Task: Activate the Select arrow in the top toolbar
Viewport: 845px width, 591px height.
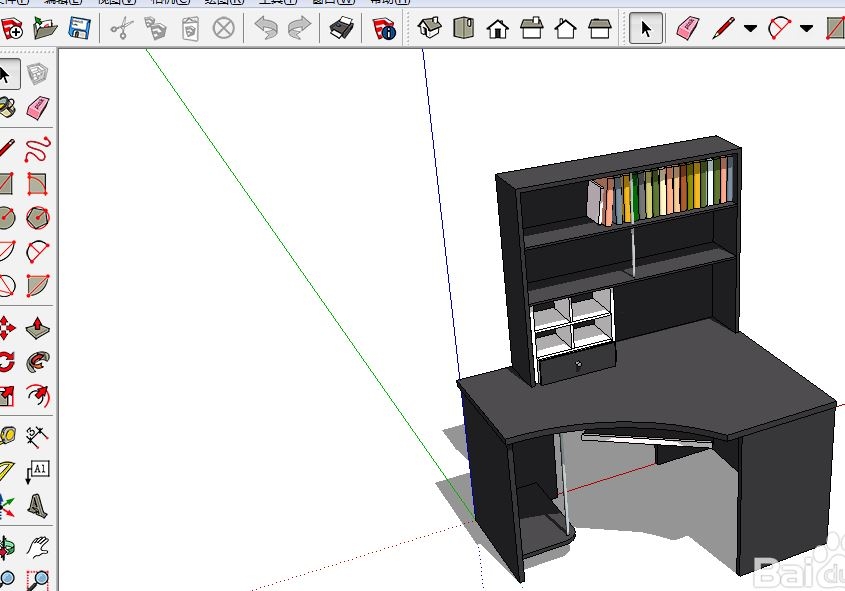Action: point(646,28)
